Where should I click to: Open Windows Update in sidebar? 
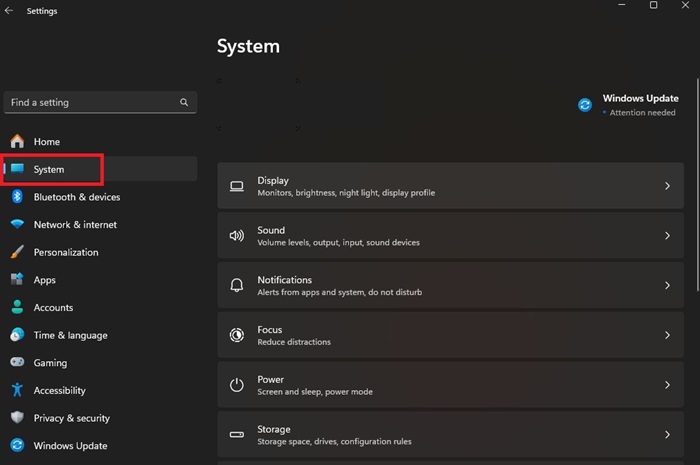tap(100, 446)
